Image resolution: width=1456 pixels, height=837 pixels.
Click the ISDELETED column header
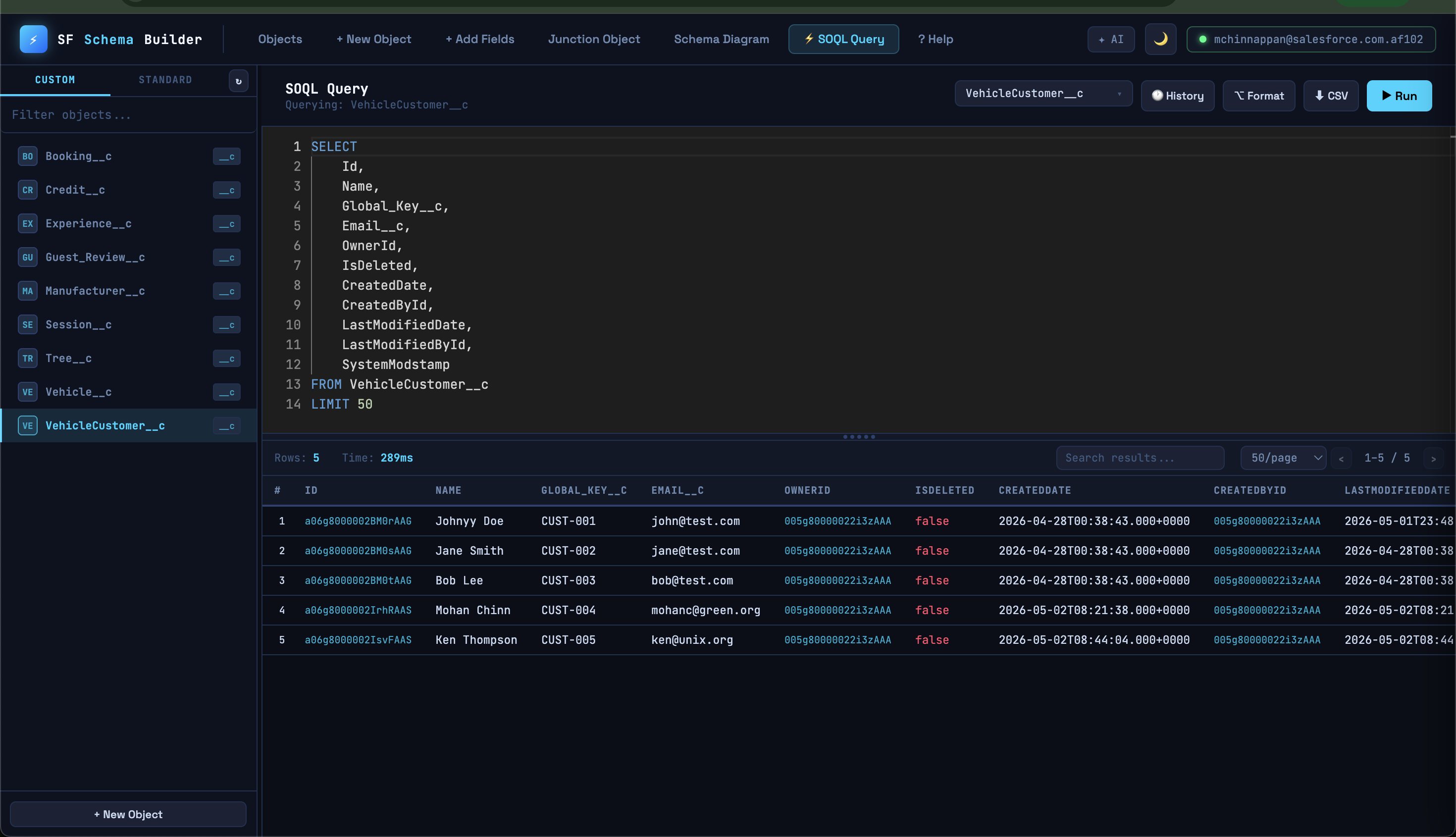click(944, 490)
